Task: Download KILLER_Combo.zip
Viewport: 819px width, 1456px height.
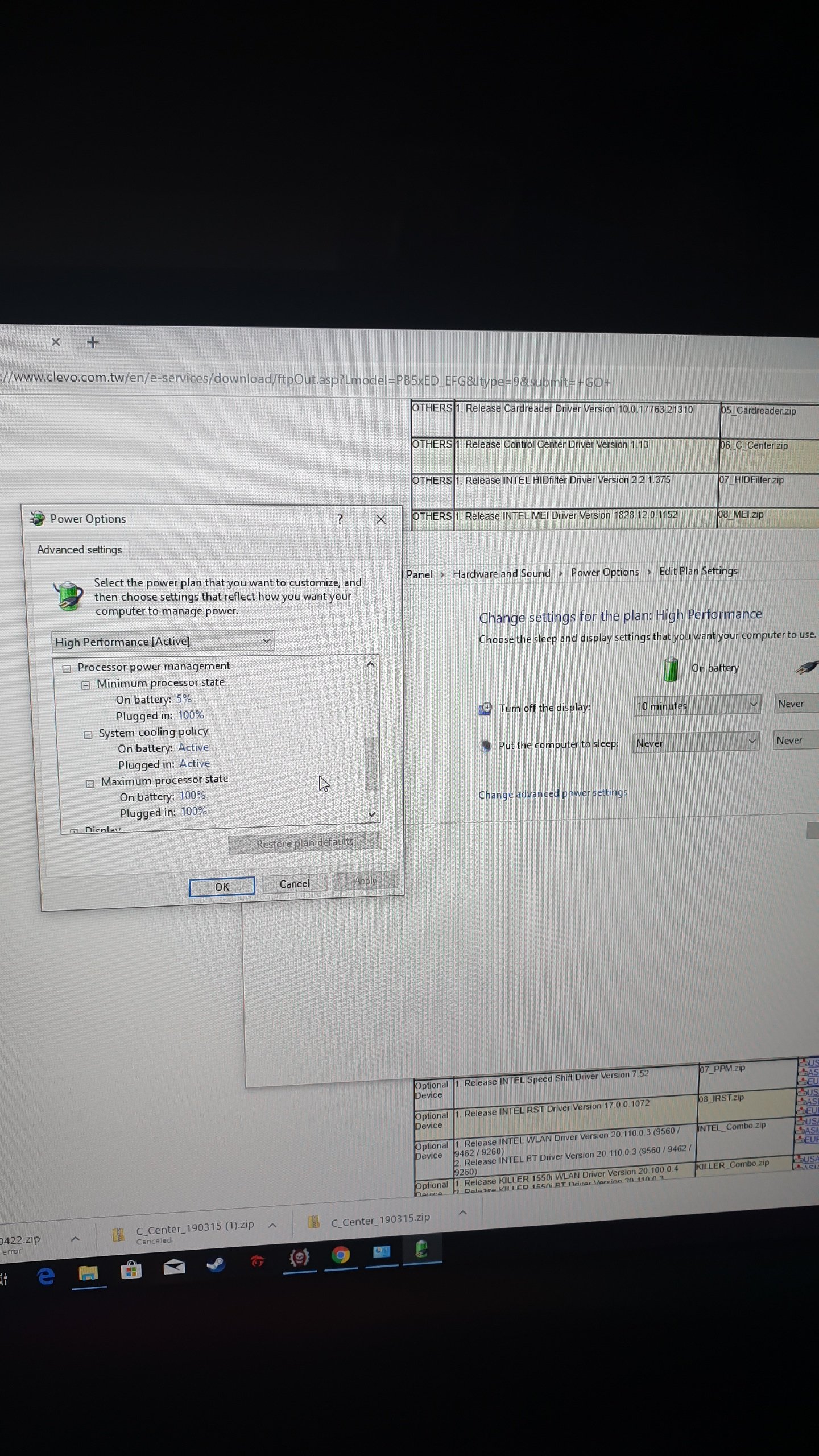Action: tap(733, 1164)
